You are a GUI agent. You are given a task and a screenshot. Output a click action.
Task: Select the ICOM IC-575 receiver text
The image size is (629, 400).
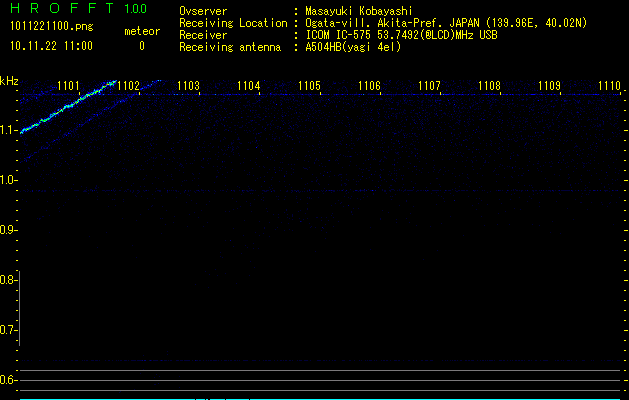tap(401, 35)
